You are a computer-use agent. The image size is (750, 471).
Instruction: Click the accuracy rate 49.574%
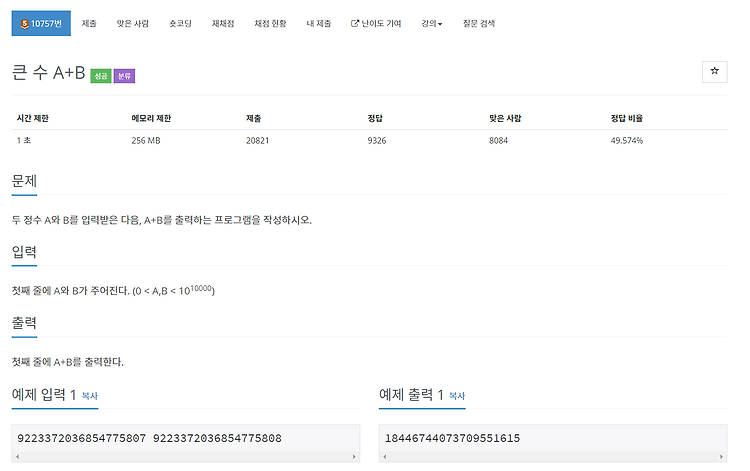point(627,141)
